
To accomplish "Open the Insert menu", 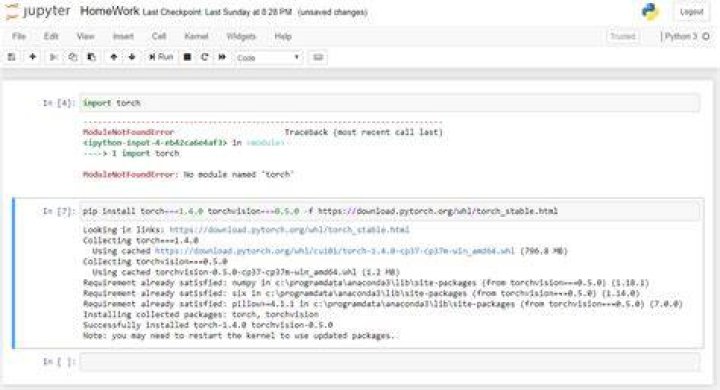I will pyautogui.click(x=123, y=36).
